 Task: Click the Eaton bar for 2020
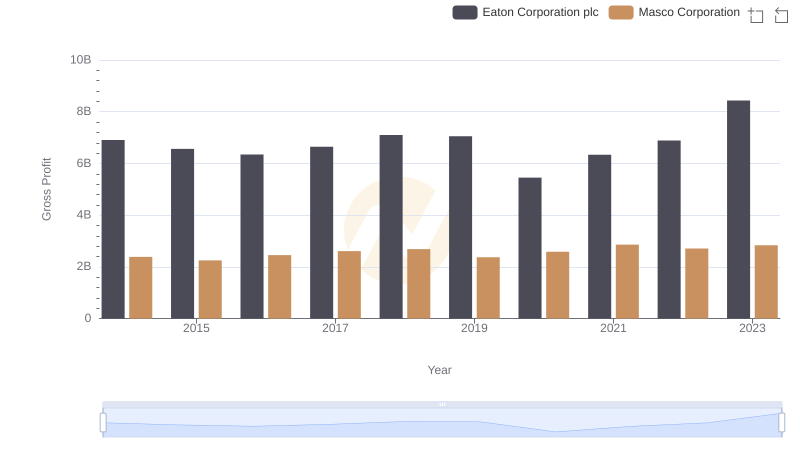[530, 248]
